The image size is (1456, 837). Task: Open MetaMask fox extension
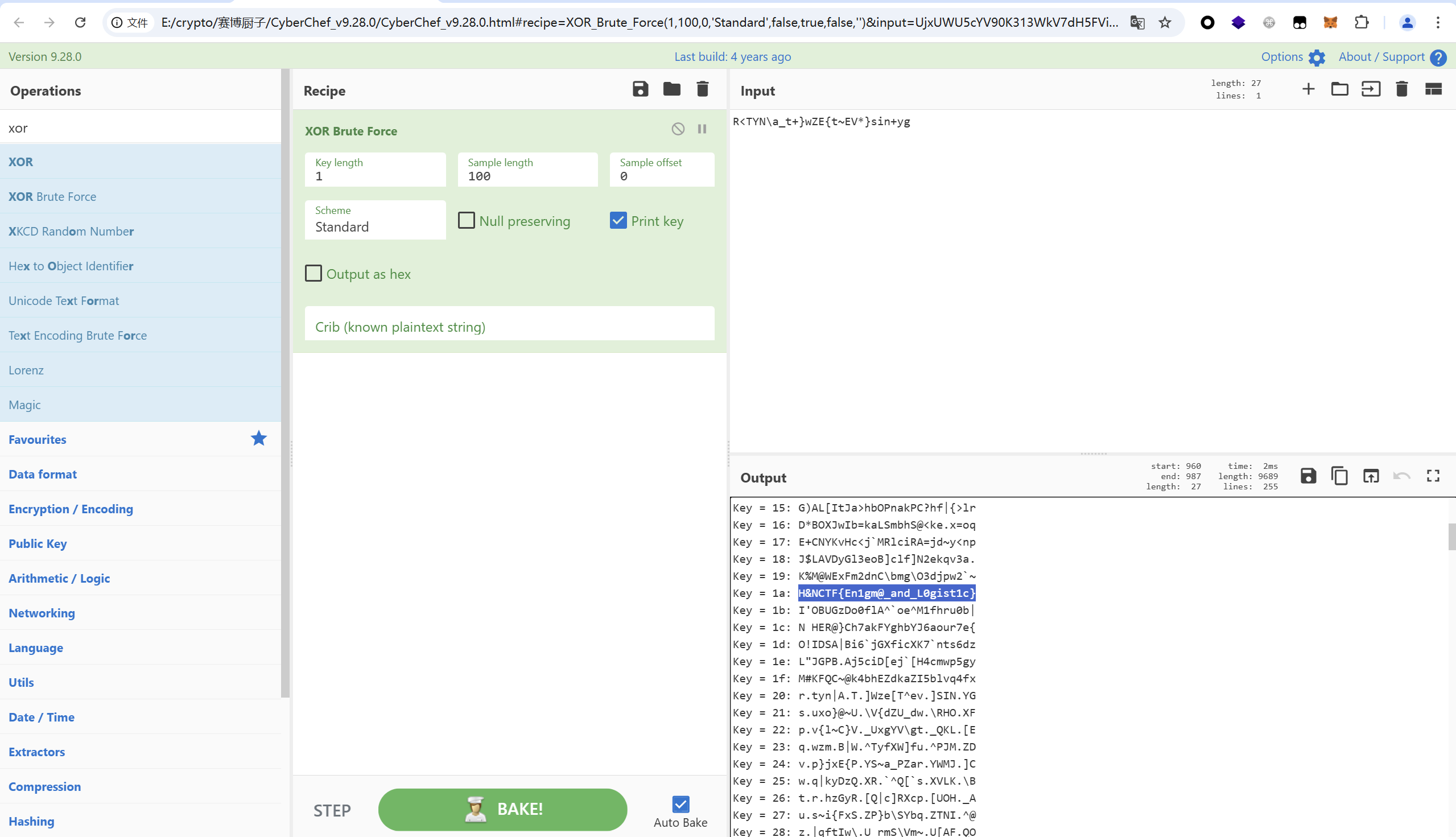click(x=1330, y=22)
